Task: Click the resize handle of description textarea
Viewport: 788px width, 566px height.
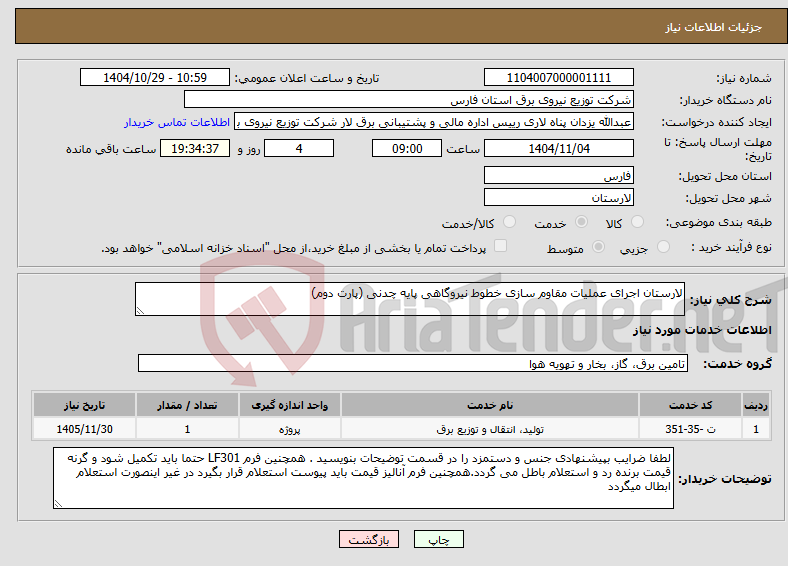Action: pos(140,311)
